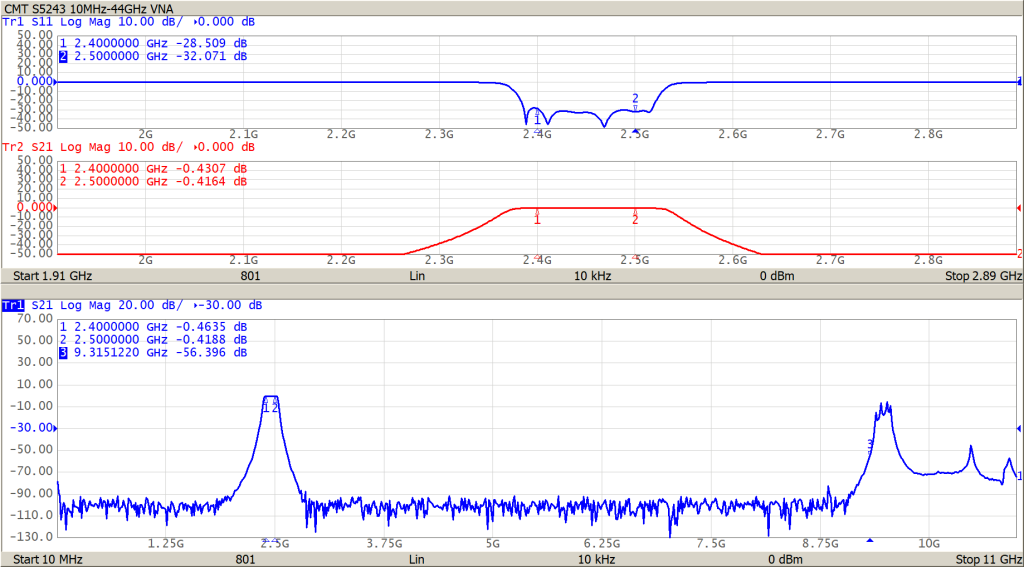Click the Stop 11 GHz field
Image resolution: width=1024 pixels, height=567 pixels.
[x=988, y=559]
